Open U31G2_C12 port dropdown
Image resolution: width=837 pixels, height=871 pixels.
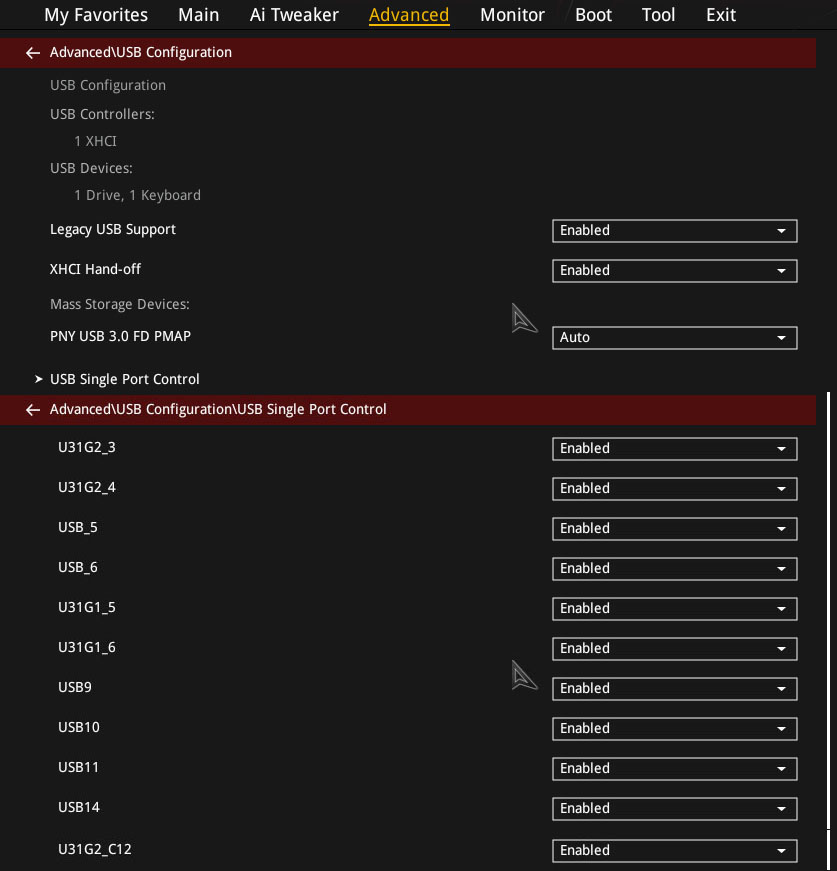click(x=674, y=850)
